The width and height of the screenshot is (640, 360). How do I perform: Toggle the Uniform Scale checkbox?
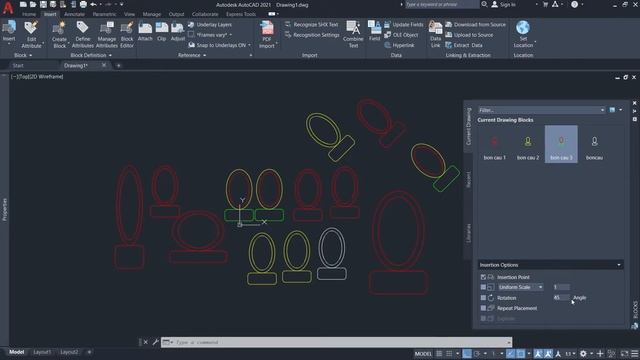[483, 287]
